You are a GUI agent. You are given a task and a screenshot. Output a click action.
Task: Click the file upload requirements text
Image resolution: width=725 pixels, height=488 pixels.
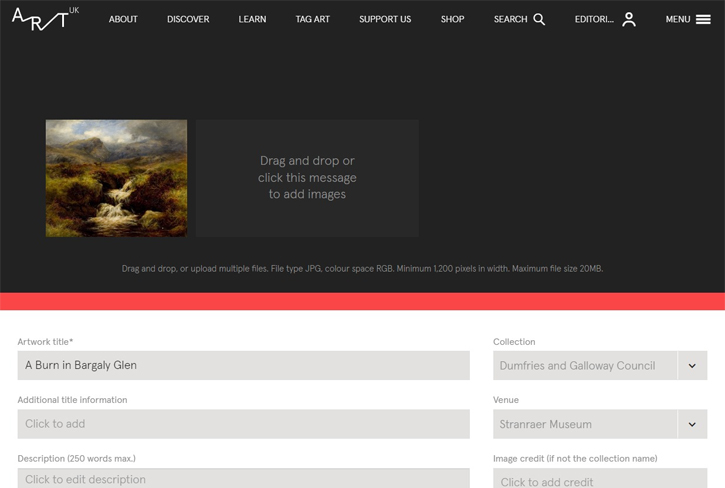(362, 269)
